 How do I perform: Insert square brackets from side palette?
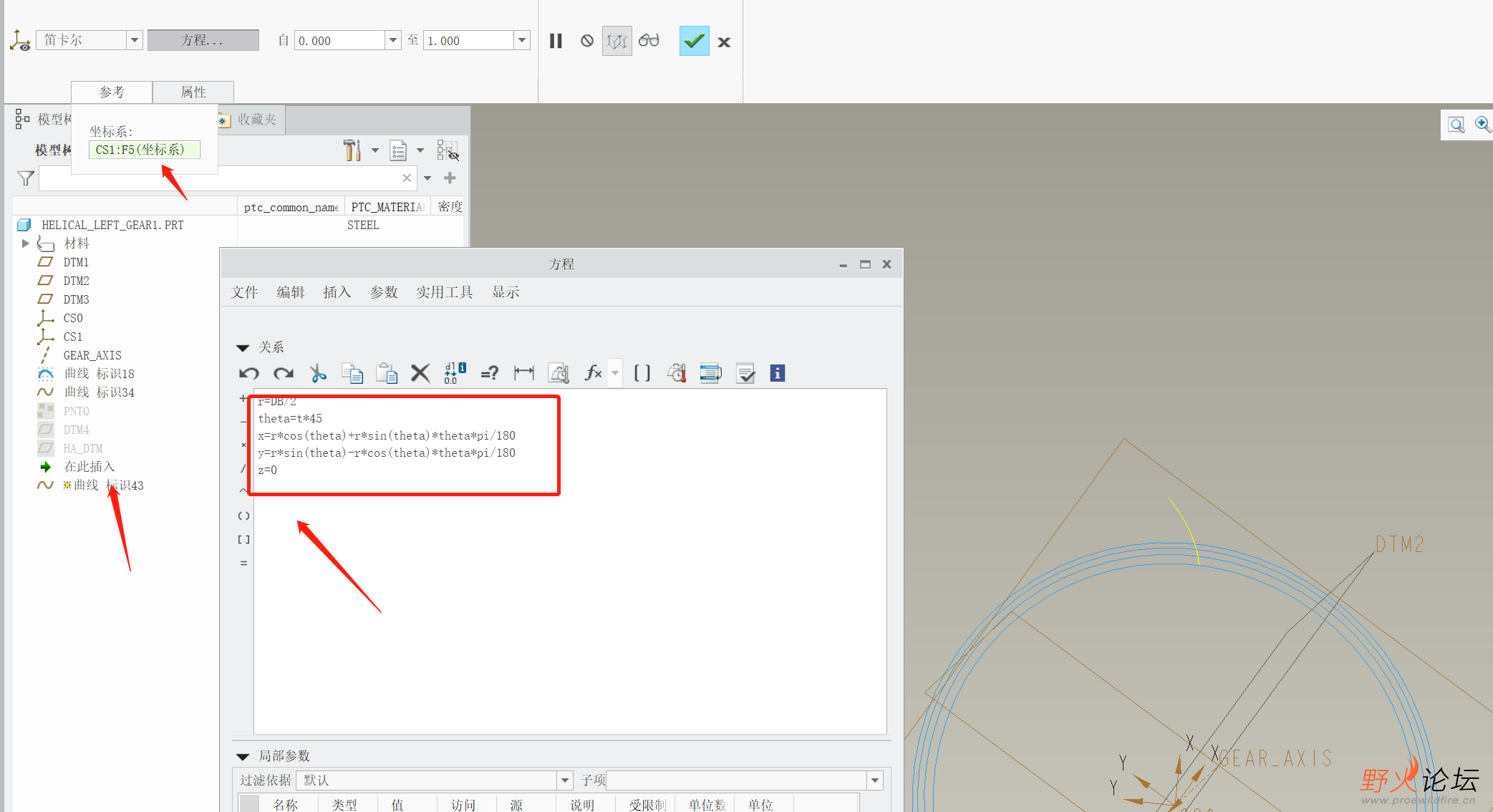243,539
